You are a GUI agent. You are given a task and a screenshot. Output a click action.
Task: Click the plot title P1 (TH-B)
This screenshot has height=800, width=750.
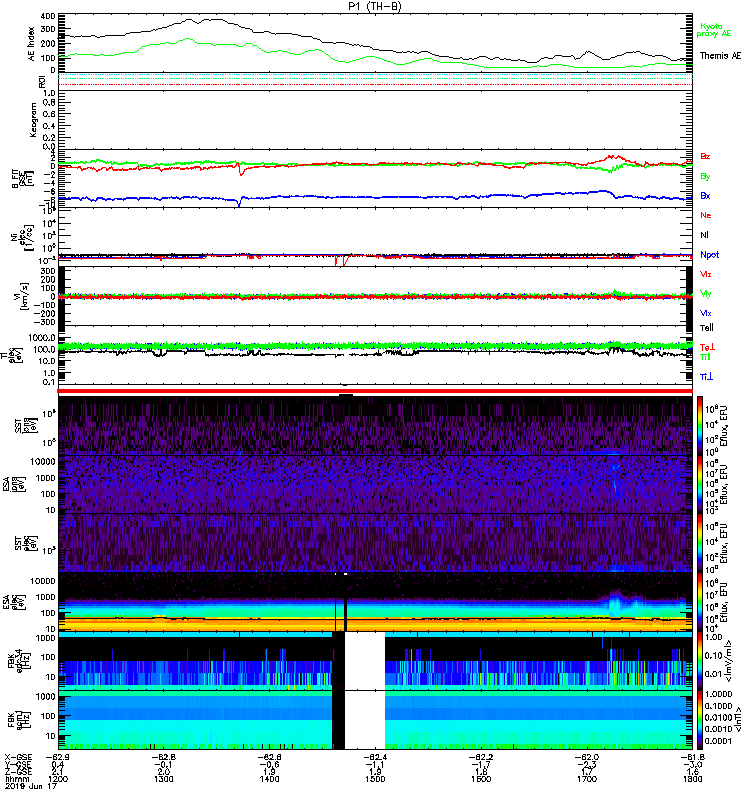(x=375, y=6)
